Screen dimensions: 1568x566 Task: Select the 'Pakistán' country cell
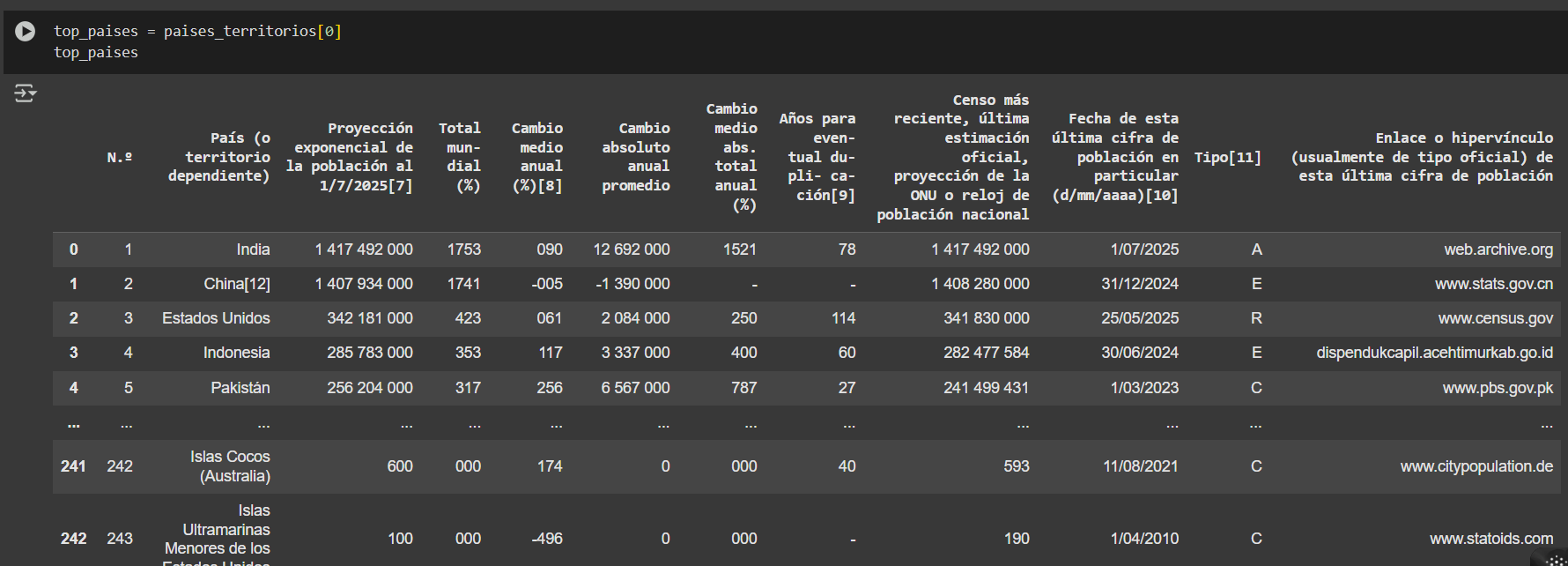point(240,388)
